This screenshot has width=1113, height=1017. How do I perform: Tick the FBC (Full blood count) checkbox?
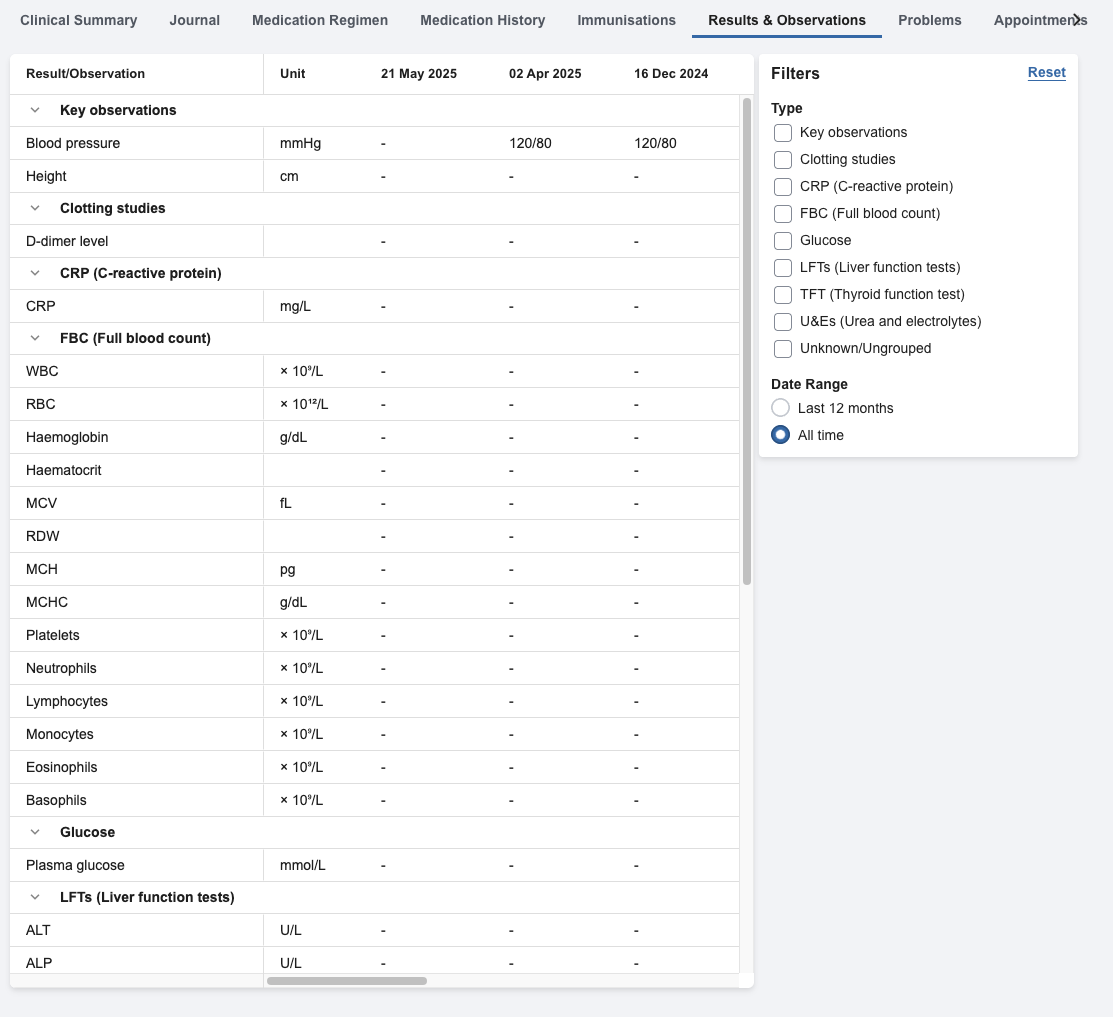tap(783, 213)
